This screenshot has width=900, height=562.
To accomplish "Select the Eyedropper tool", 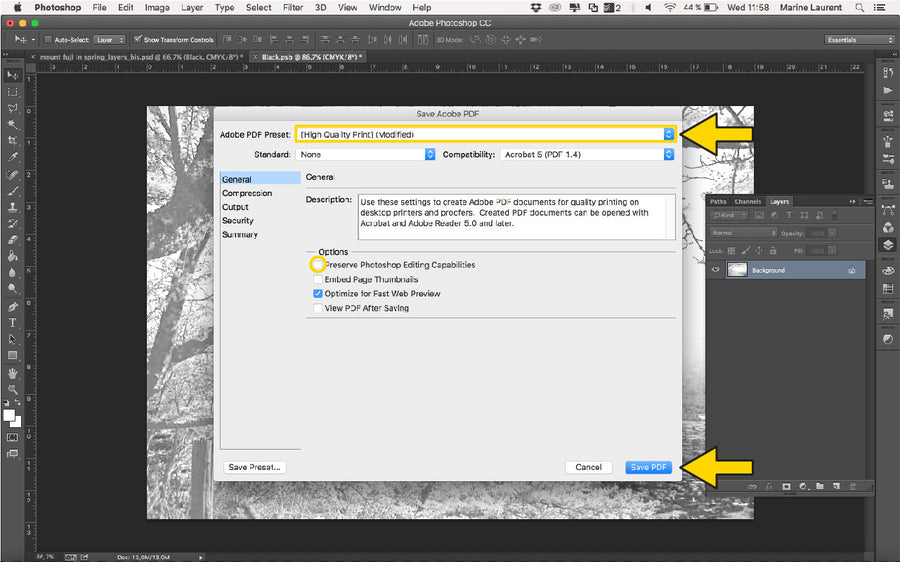I will (12, 157).
